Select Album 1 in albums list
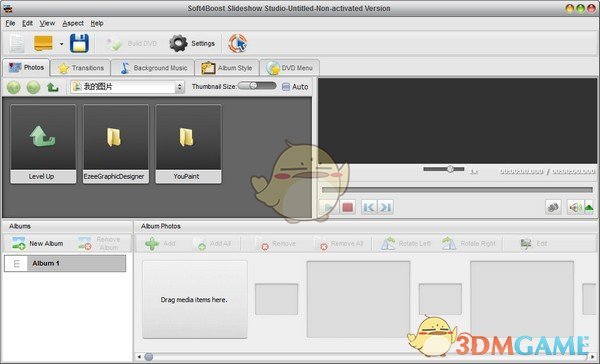 point(65,263)
